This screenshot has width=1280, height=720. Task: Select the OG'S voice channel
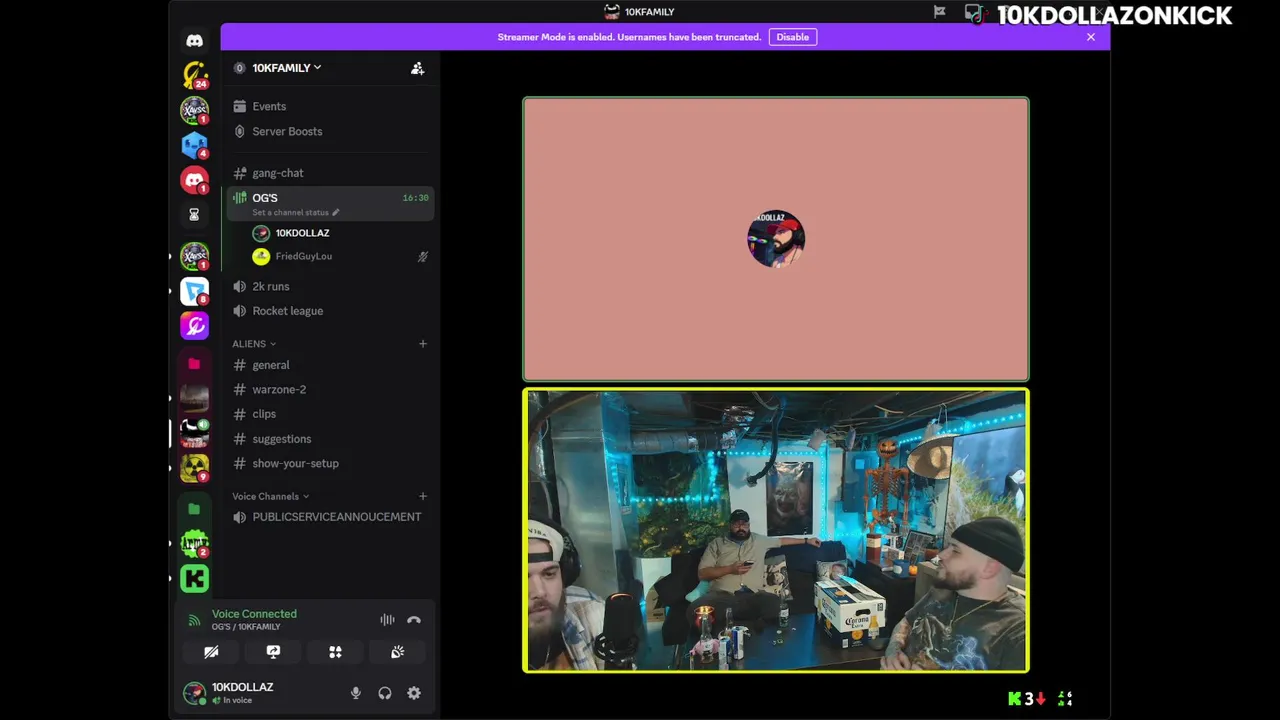click(x=330, y=203)
